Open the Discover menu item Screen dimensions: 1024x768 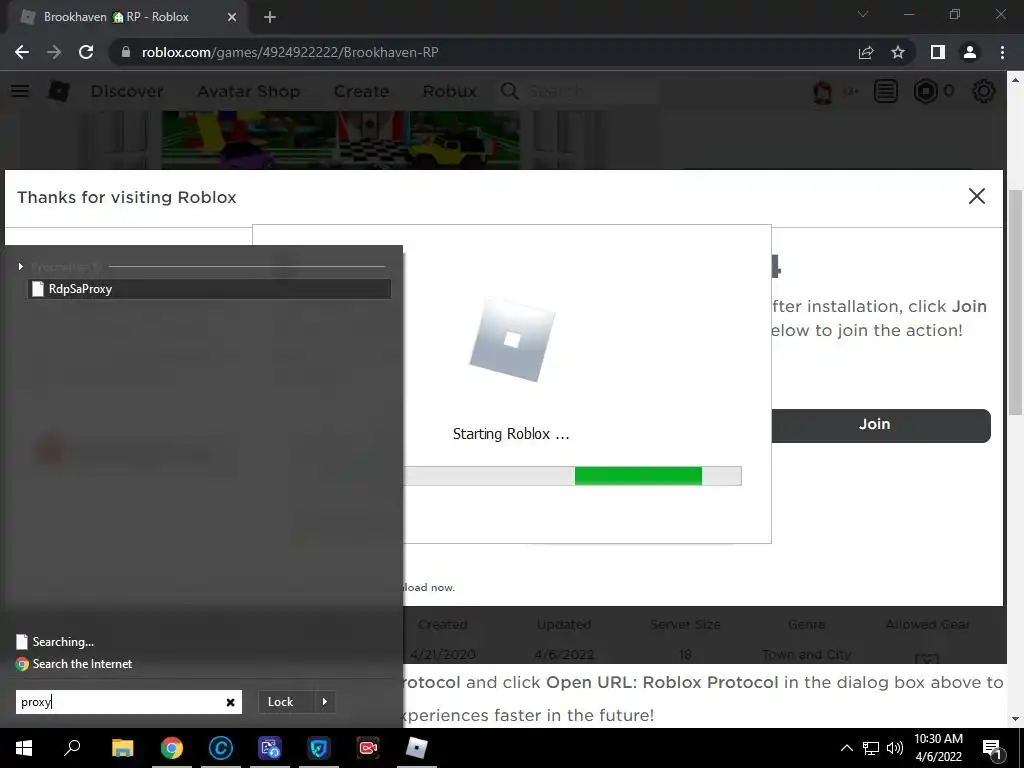[127, 91]
